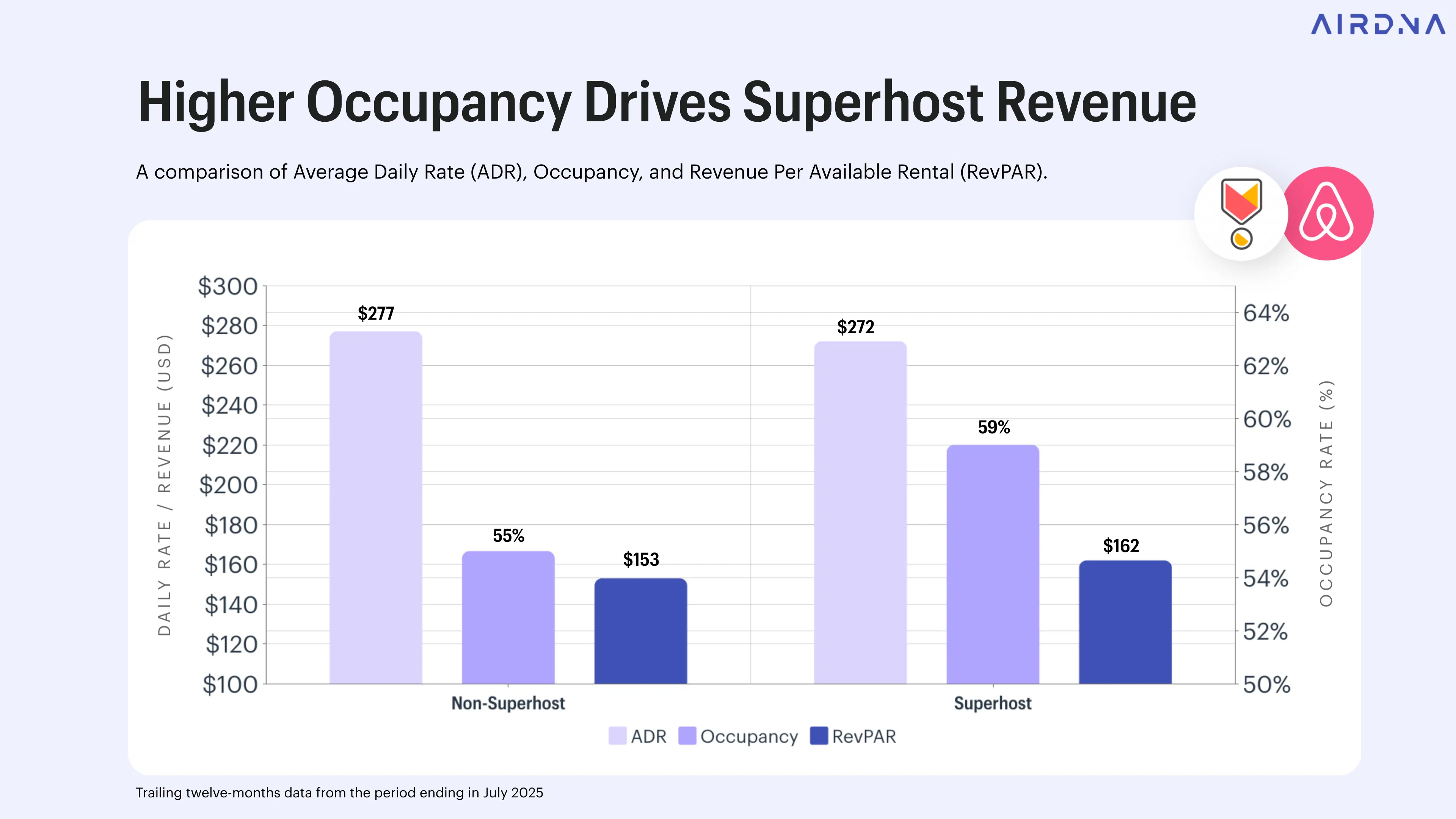Click the ADR legend color swatch

(x=617, y=736)
